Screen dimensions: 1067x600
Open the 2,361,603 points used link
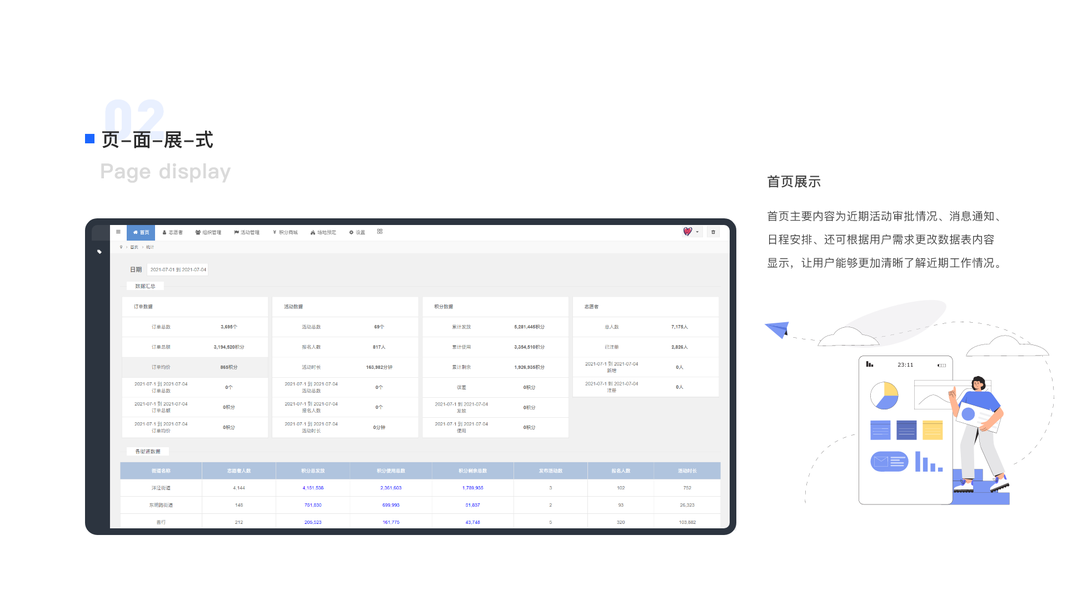tap(391, 488)
